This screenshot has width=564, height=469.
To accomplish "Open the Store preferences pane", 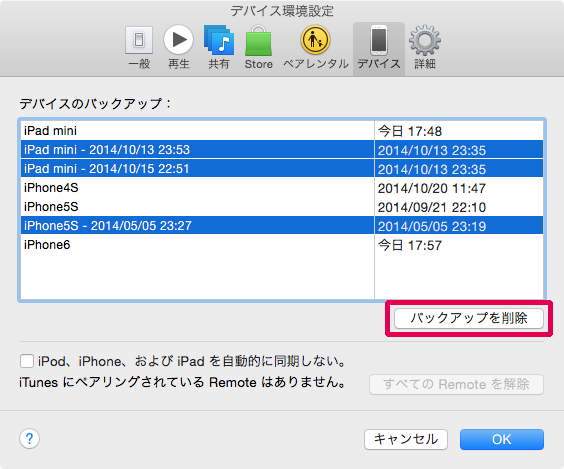I will click(x=258, y=48).
